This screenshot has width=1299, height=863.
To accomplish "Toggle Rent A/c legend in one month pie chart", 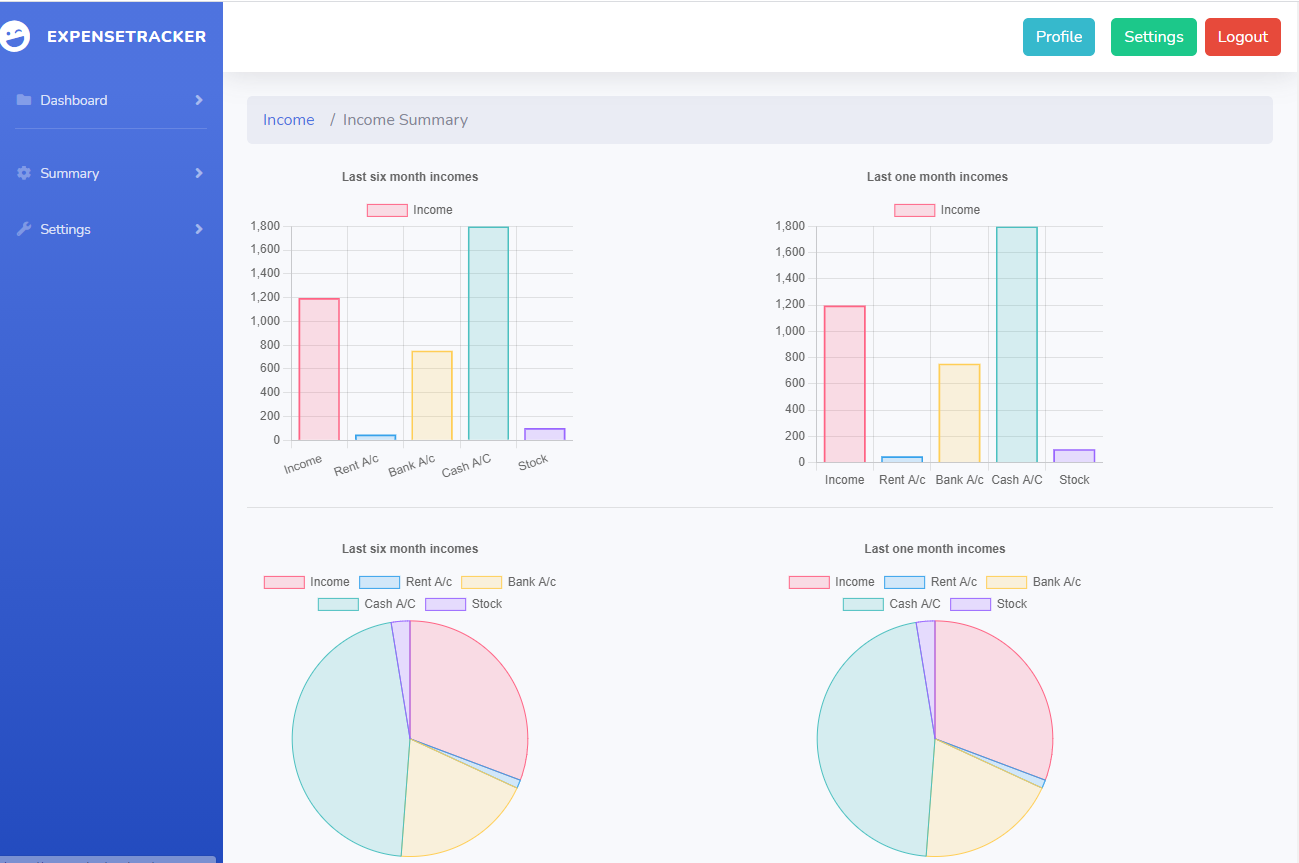I will point(930,582).
